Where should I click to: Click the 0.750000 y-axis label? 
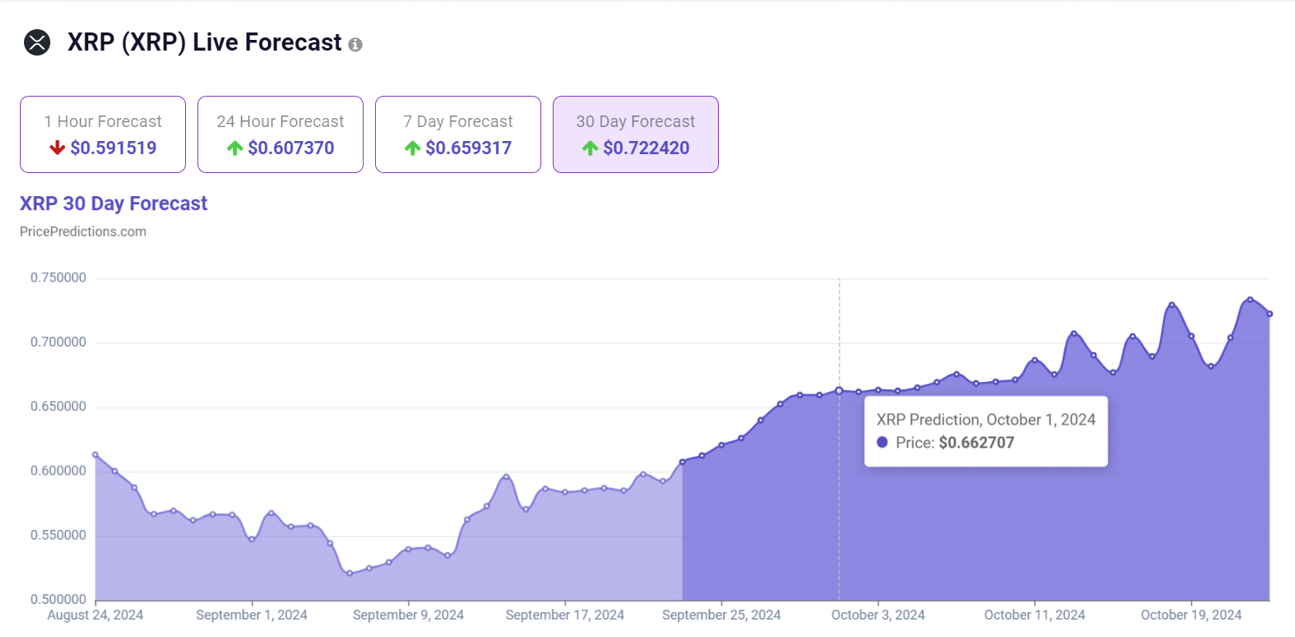[x=58, y=278]
